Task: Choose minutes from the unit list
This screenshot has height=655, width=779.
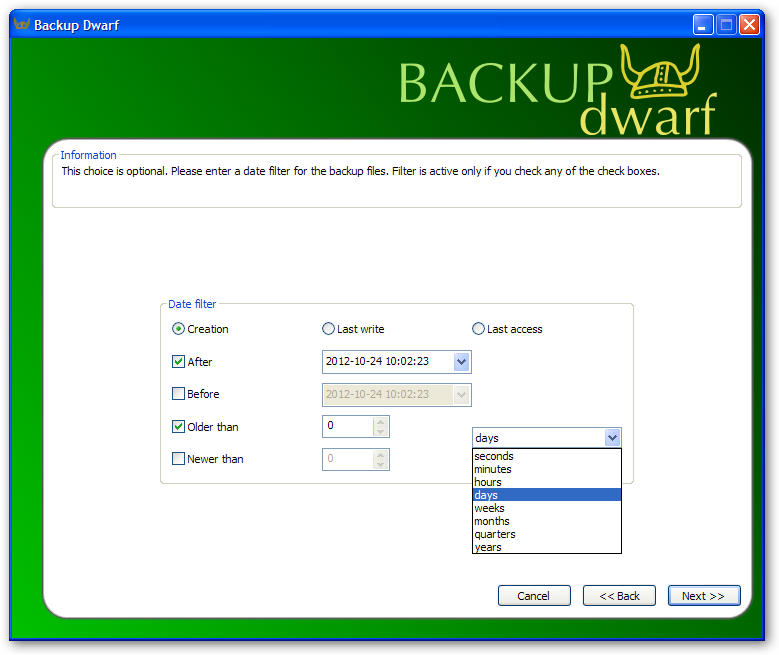Action: tap(546, 469)
